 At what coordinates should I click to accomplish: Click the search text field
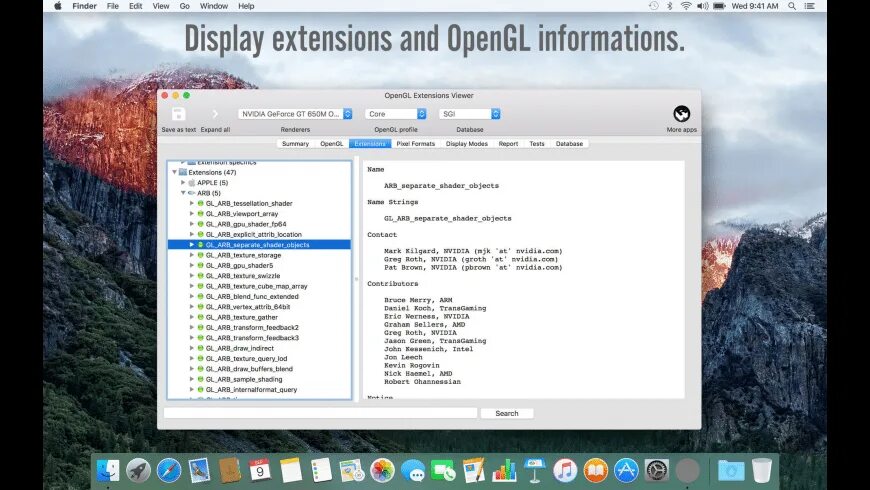click(x=320, y=413)
